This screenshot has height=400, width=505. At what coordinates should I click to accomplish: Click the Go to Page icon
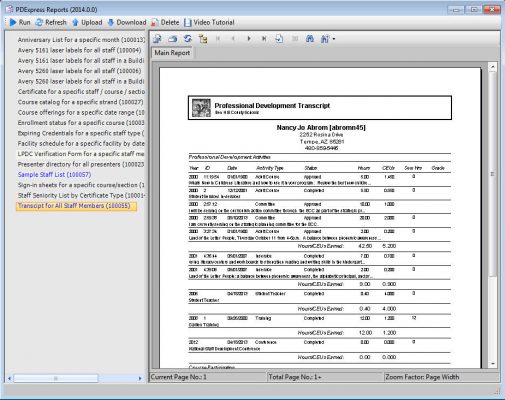[x=279, y=39]
